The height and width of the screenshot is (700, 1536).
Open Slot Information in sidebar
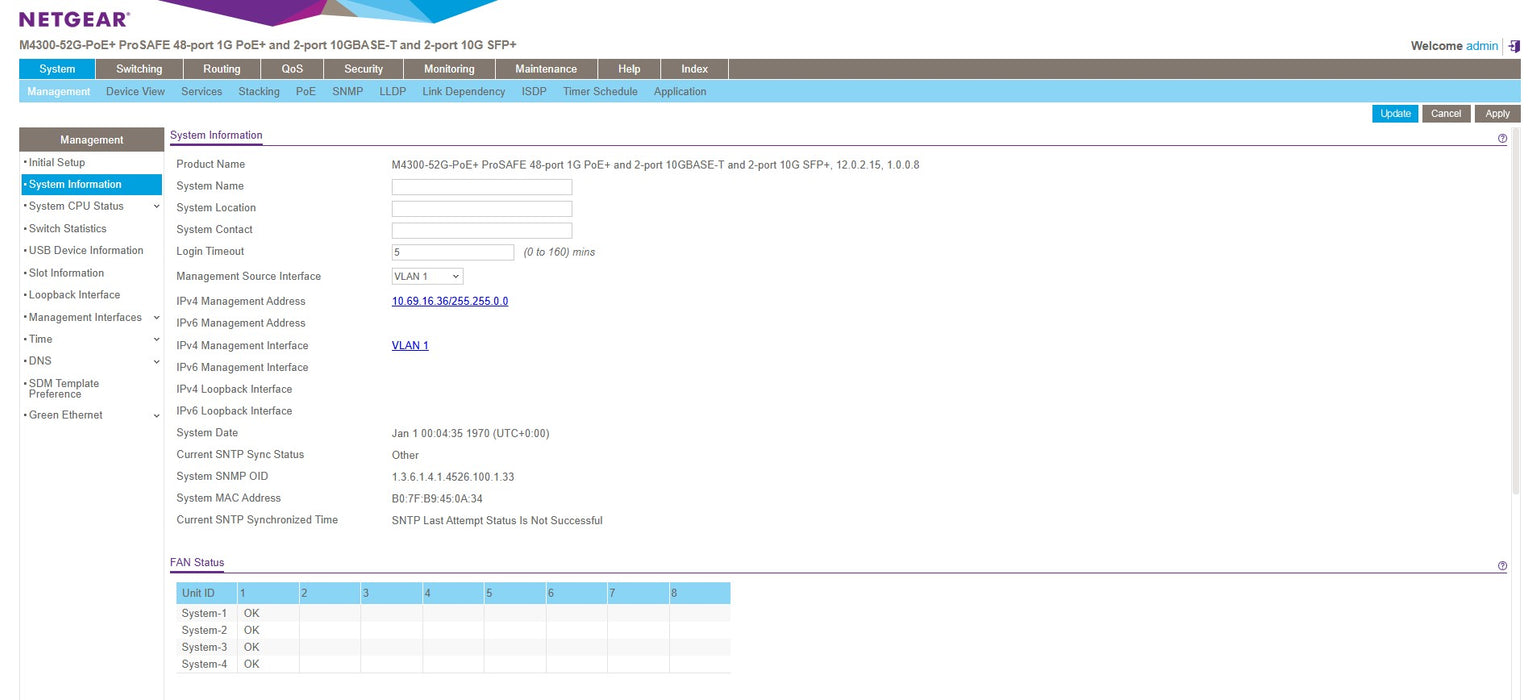coord(66,273)
